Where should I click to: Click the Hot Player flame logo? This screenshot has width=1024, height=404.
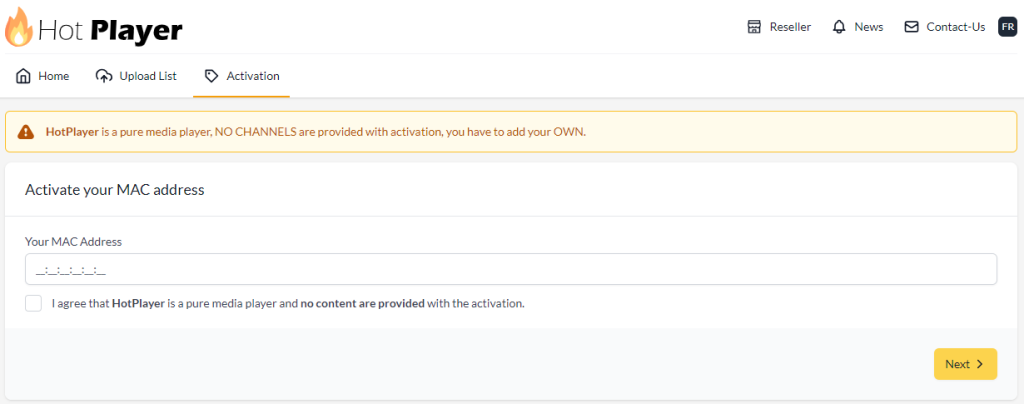coord(19,28)
